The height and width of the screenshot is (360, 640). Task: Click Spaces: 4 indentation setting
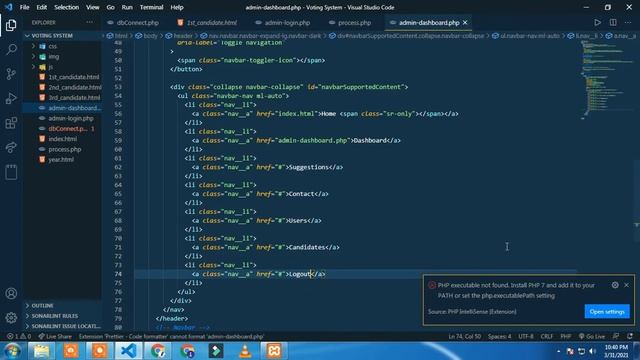pos(499,336)
